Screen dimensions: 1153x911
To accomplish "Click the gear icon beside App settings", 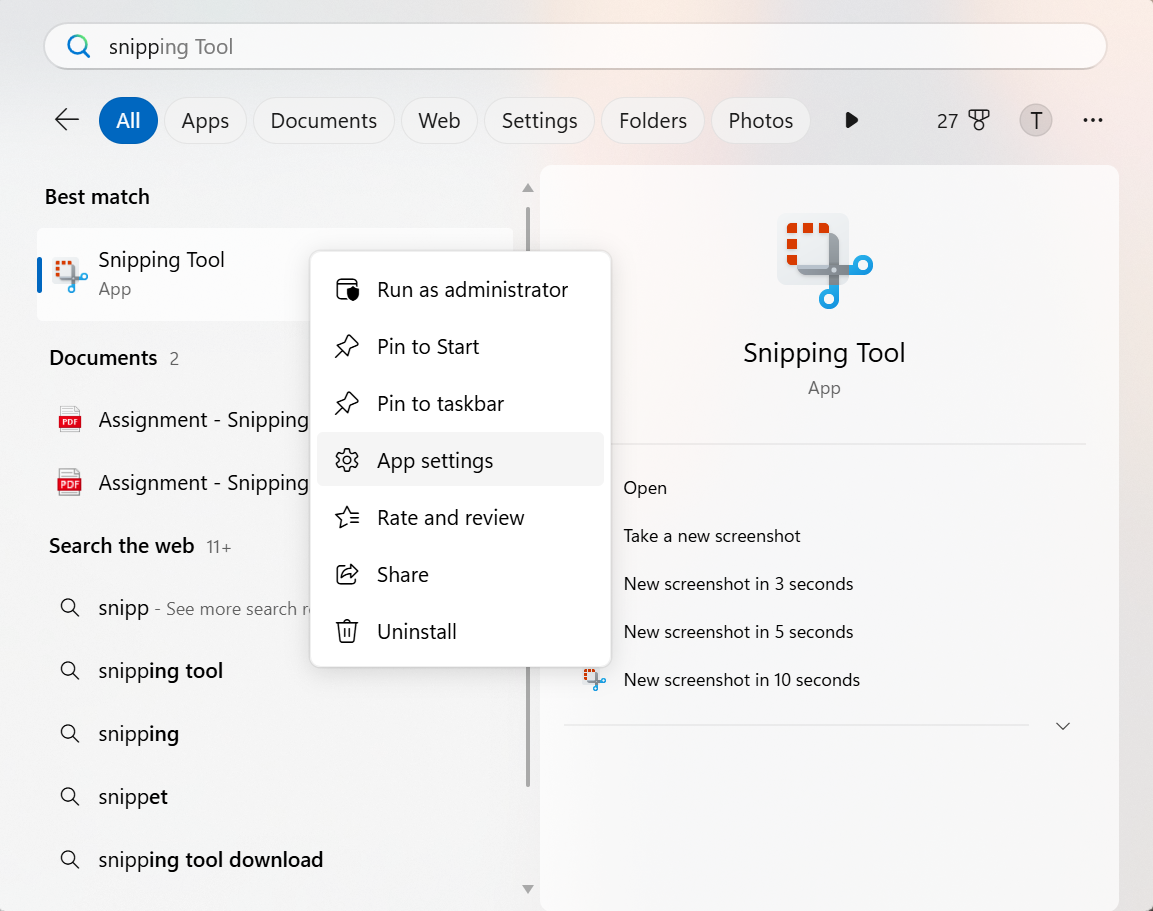I will [x=347, y=460].
